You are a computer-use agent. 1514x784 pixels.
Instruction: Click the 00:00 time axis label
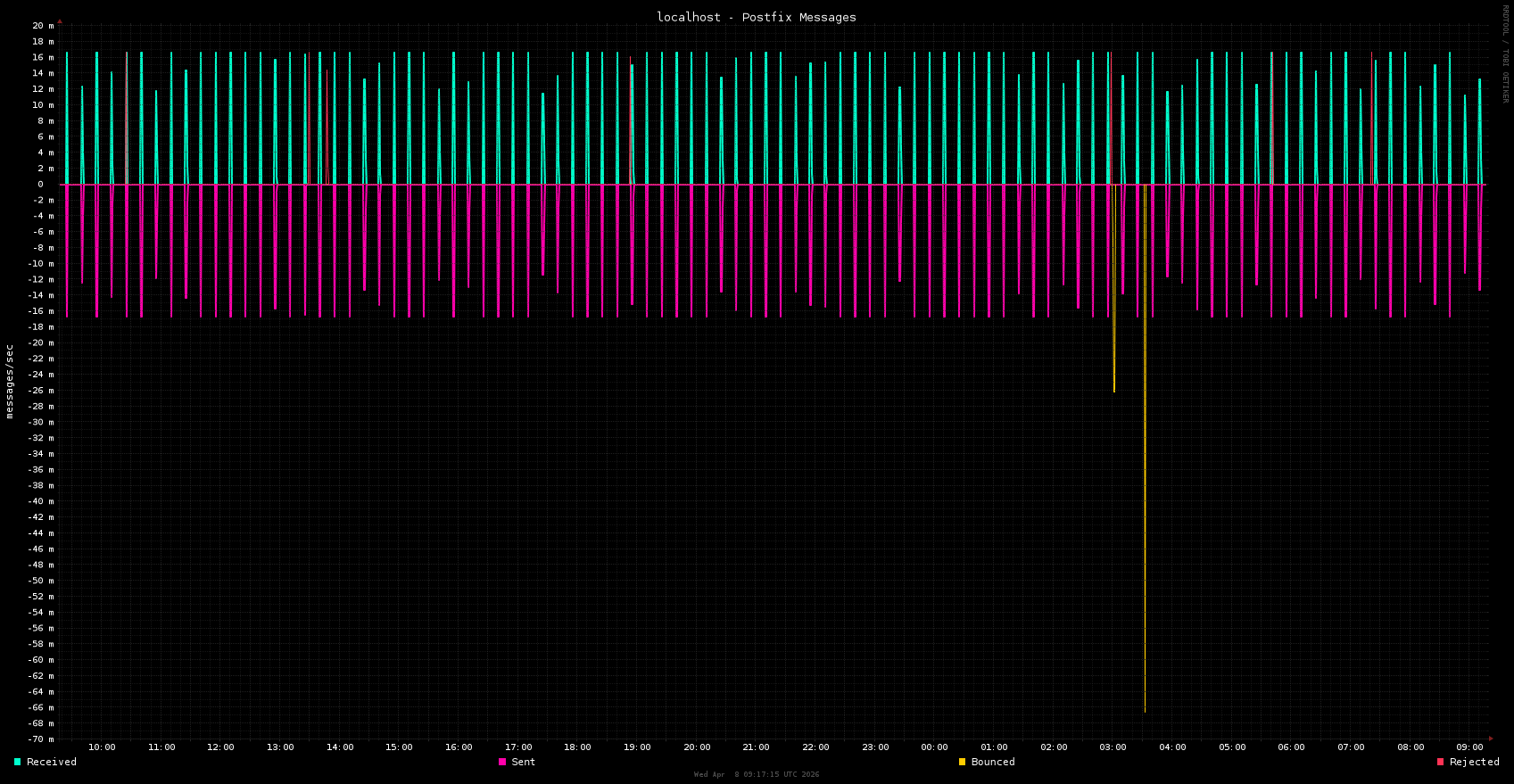click(934, 747)
